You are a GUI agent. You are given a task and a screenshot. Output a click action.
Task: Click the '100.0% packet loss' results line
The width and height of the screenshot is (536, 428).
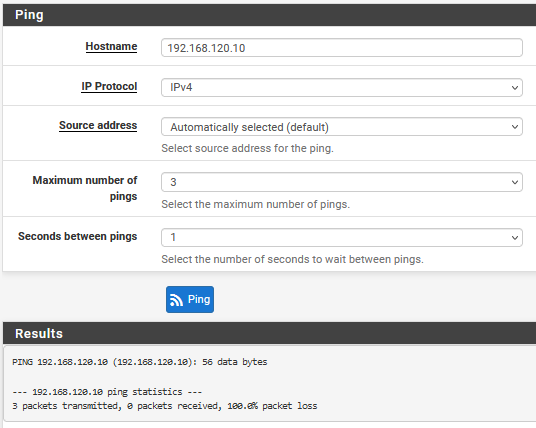(164, 406)
